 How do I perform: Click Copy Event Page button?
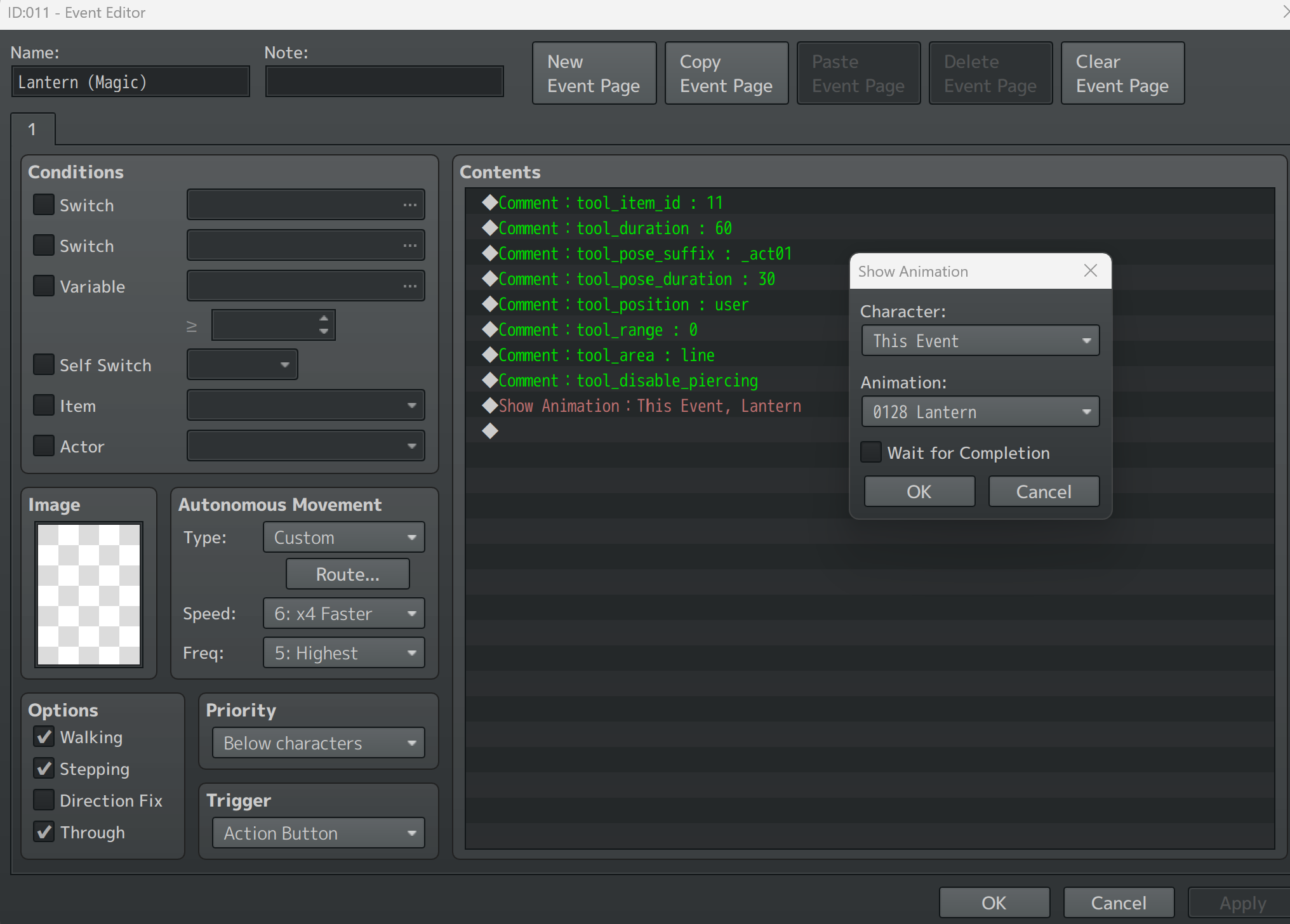[x=726, y=74]
